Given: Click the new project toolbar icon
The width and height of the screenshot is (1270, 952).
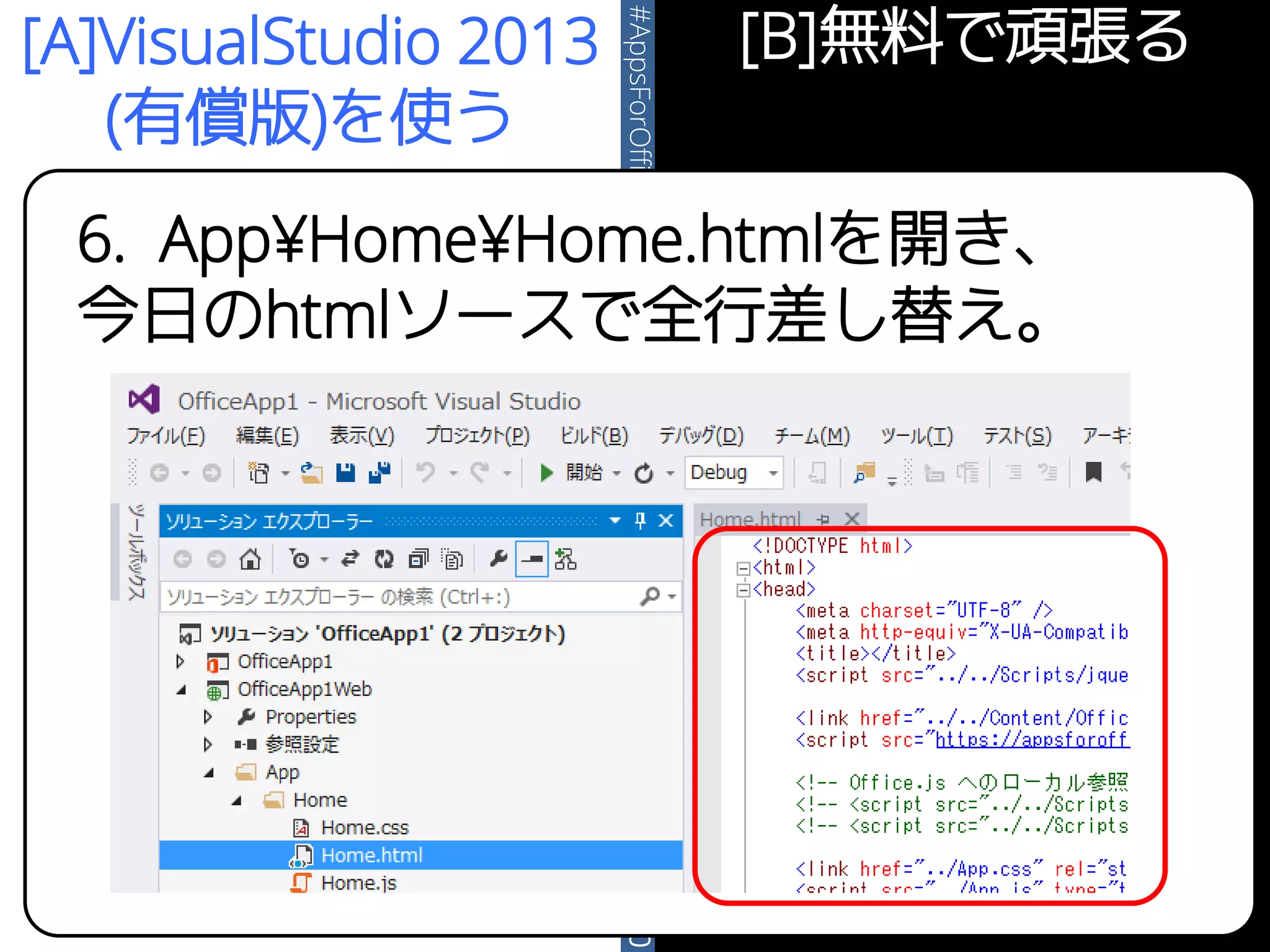Looking at the screenshot, I should click(x=259, y=473).
